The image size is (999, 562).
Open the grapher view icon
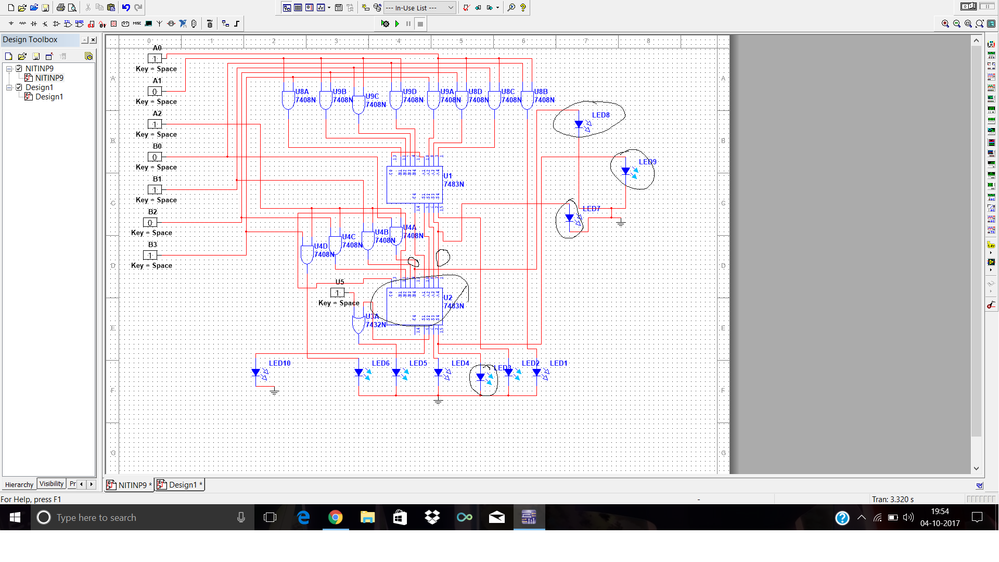pos(320,8)
